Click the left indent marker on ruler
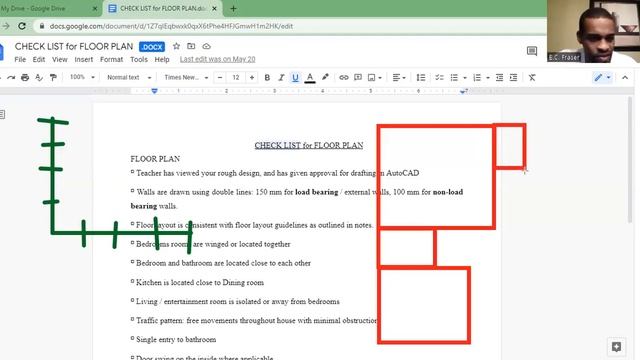 pos(154,91)
